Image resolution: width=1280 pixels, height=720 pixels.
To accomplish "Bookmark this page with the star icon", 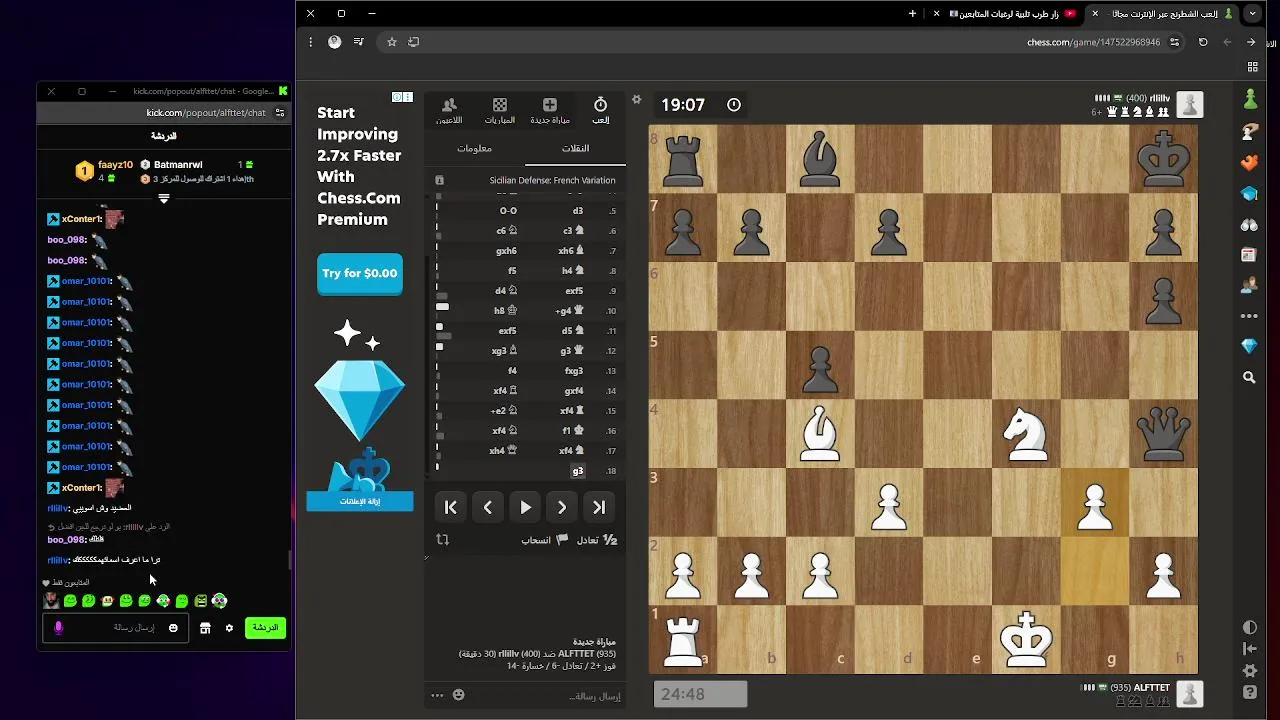I will [392, 42].
